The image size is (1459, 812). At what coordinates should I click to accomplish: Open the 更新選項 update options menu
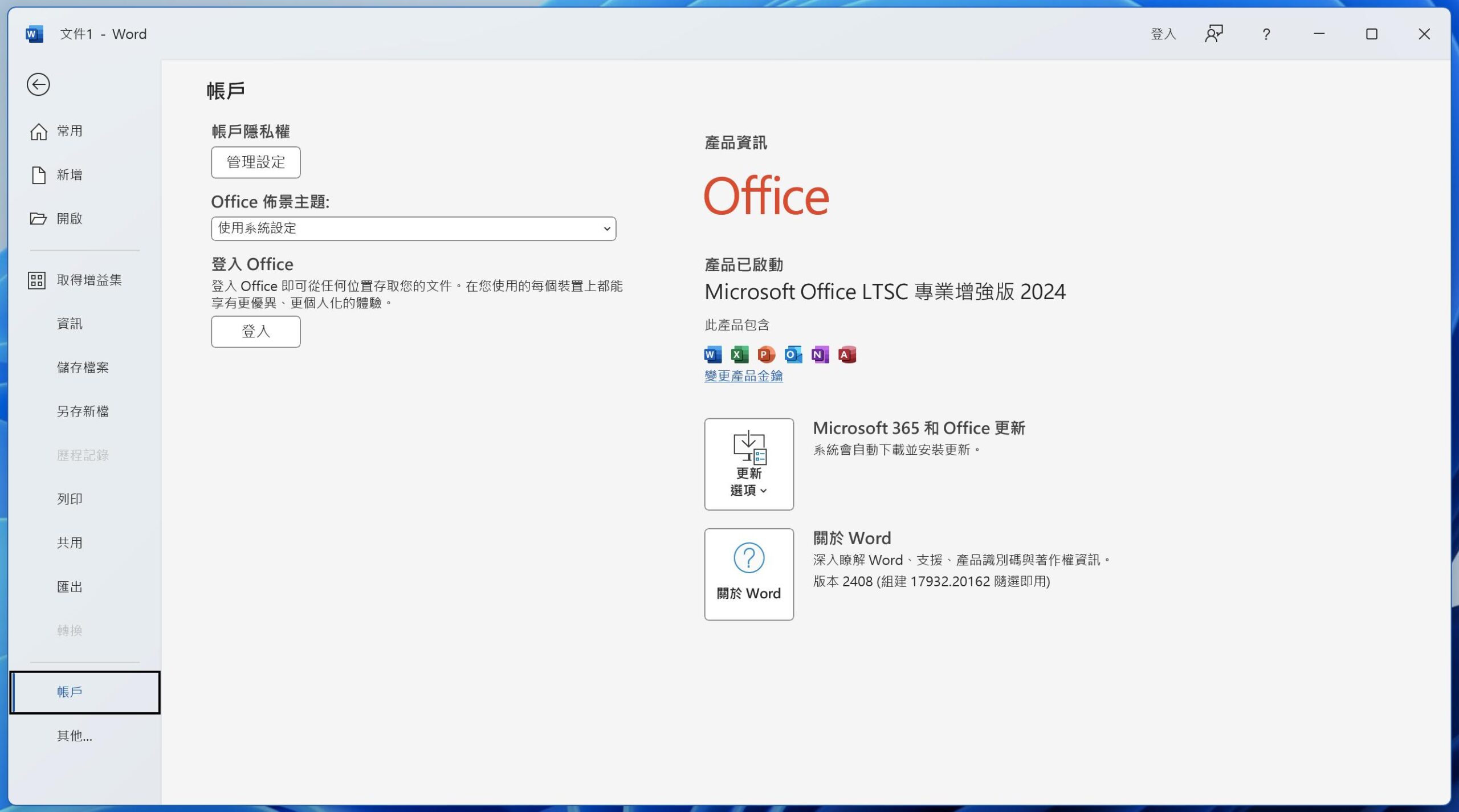[x=748, y=464]
